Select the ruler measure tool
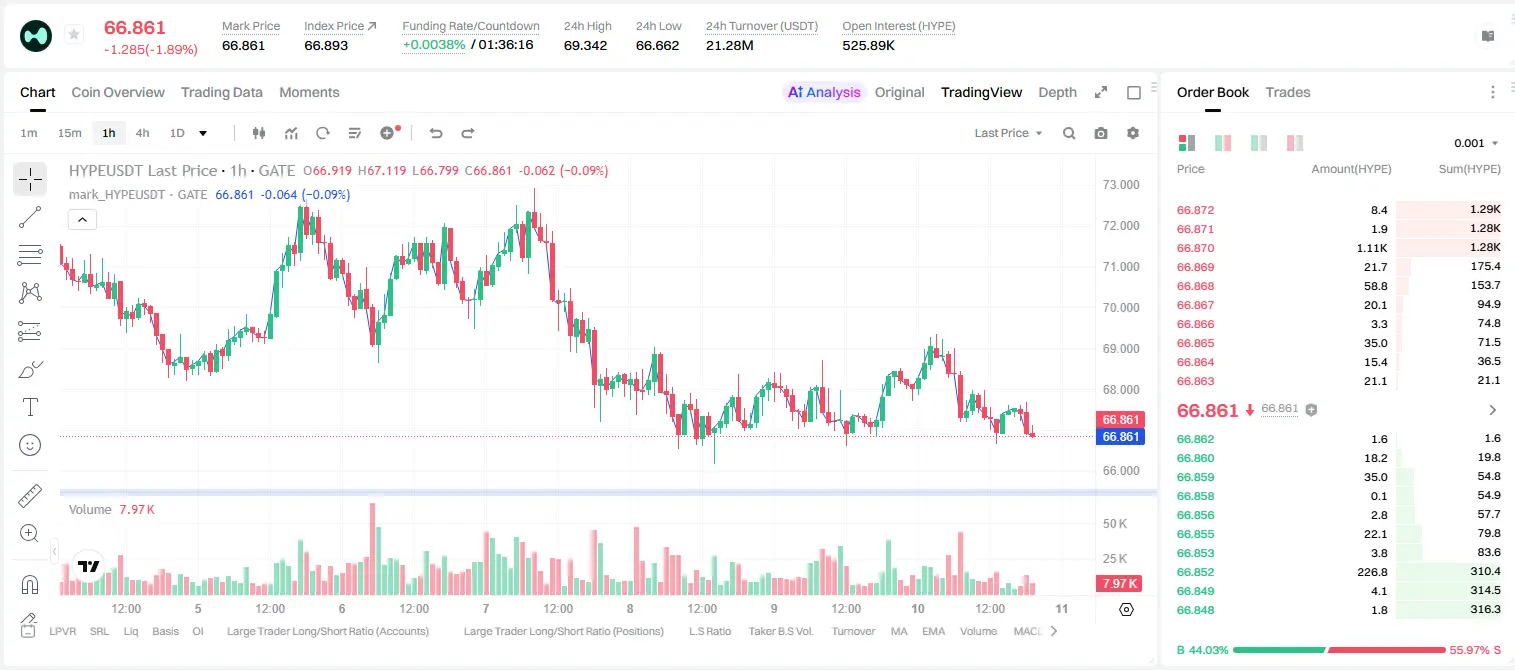The image size is (1515, 670). coord(30,496)
